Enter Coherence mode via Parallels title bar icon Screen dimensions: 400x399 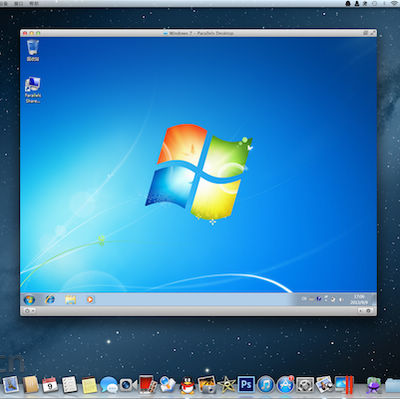tap(365, 33)
